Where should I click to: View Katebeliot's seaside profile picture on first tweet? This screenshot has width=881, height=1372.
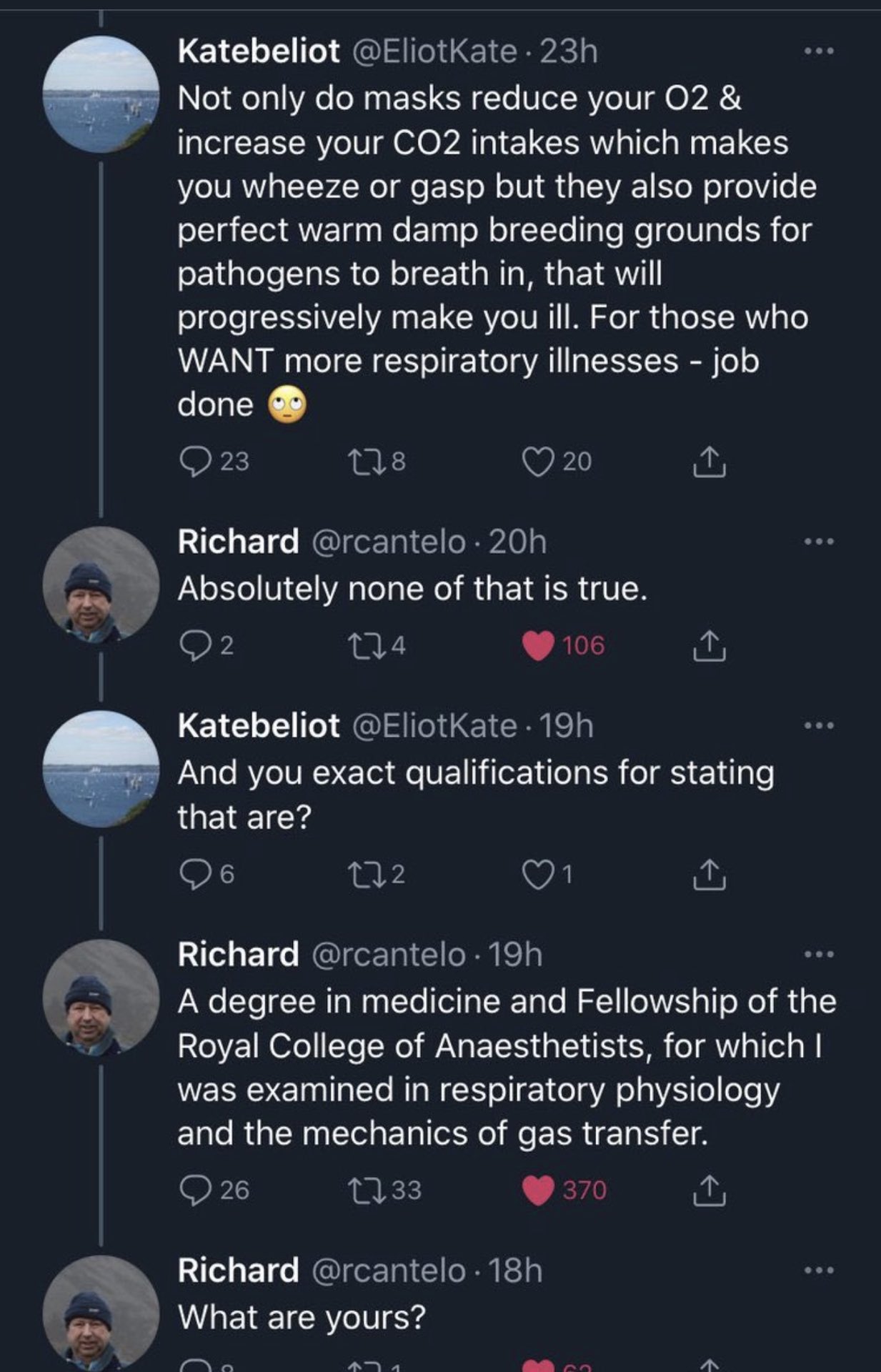(101, 94)
